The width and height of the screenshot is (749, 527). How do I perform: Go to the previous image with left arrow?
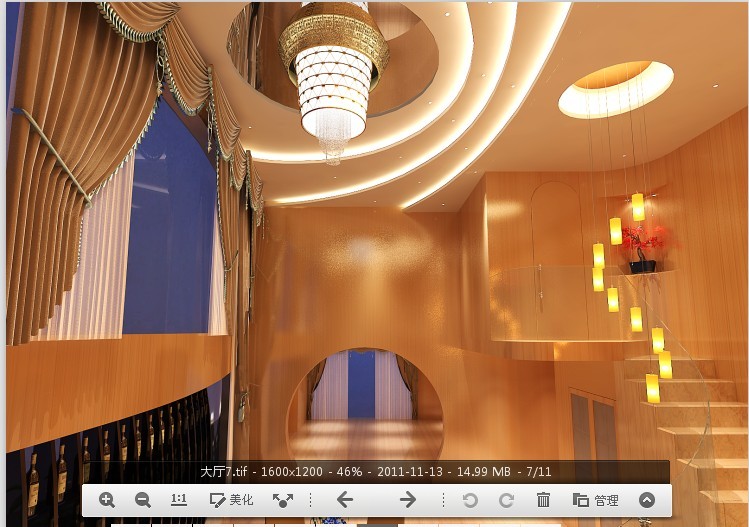pyautogui.click(x=344, y=500)
